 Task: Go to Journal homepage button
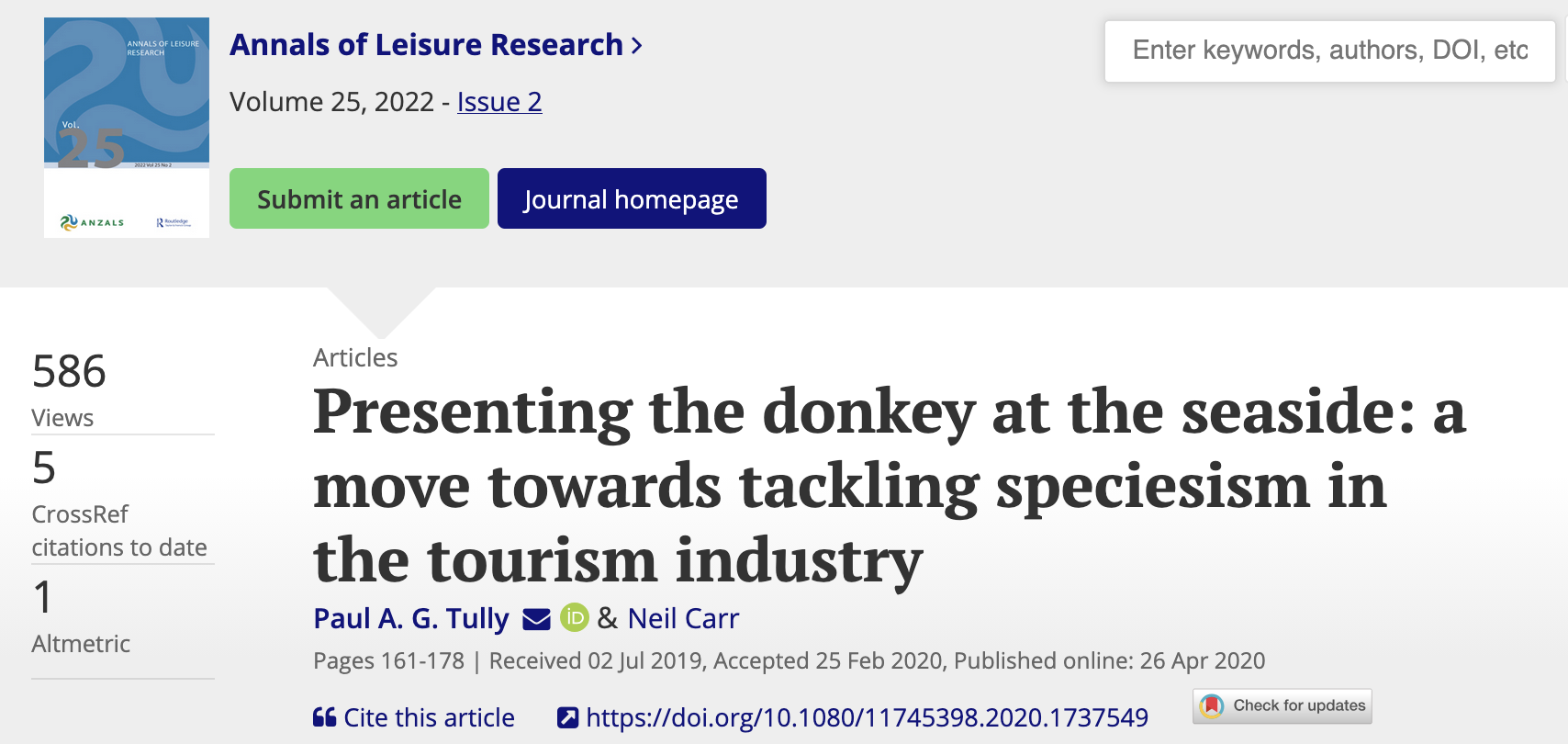pyautogui.click(x=632, y=198)
